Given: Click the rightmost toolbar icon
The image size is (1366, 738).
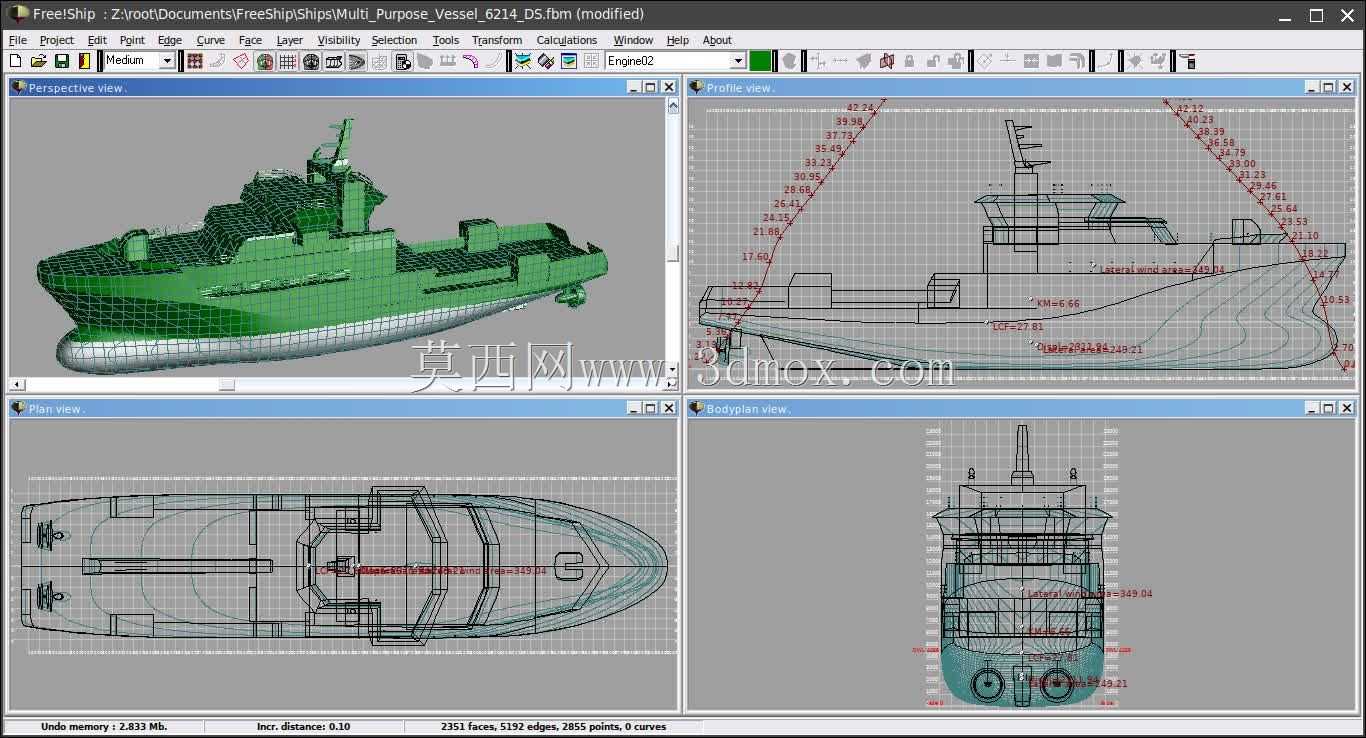Looking at the screenshot, I should 1188,61.
